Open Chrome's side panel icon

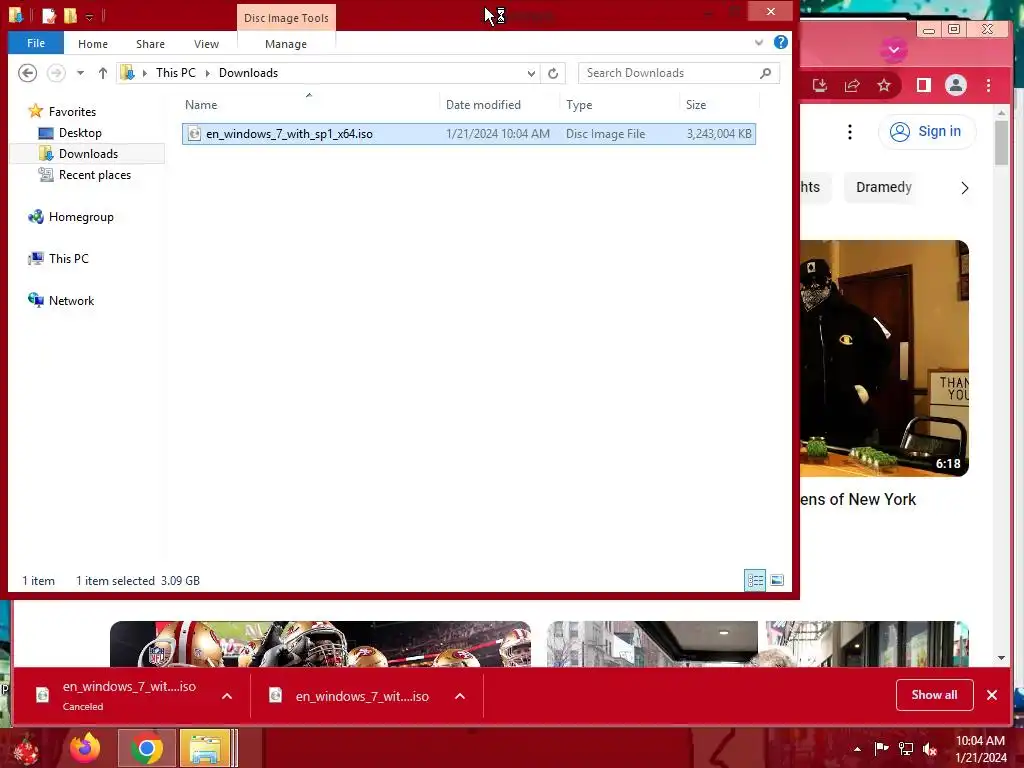pos(923,86)
